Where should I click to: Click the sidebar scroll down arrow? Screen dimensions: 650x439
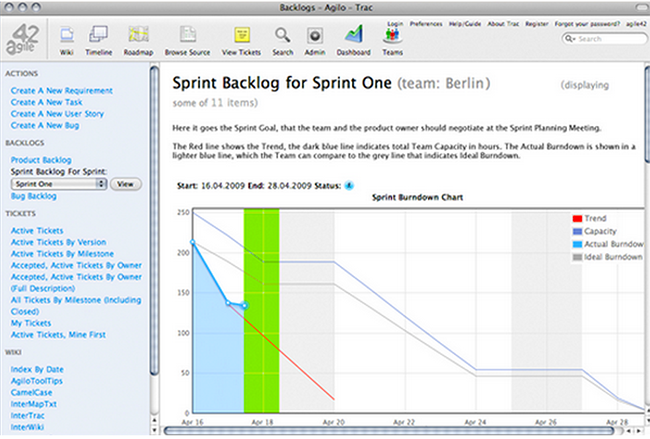pyautogui.click(x=154, y=430)
